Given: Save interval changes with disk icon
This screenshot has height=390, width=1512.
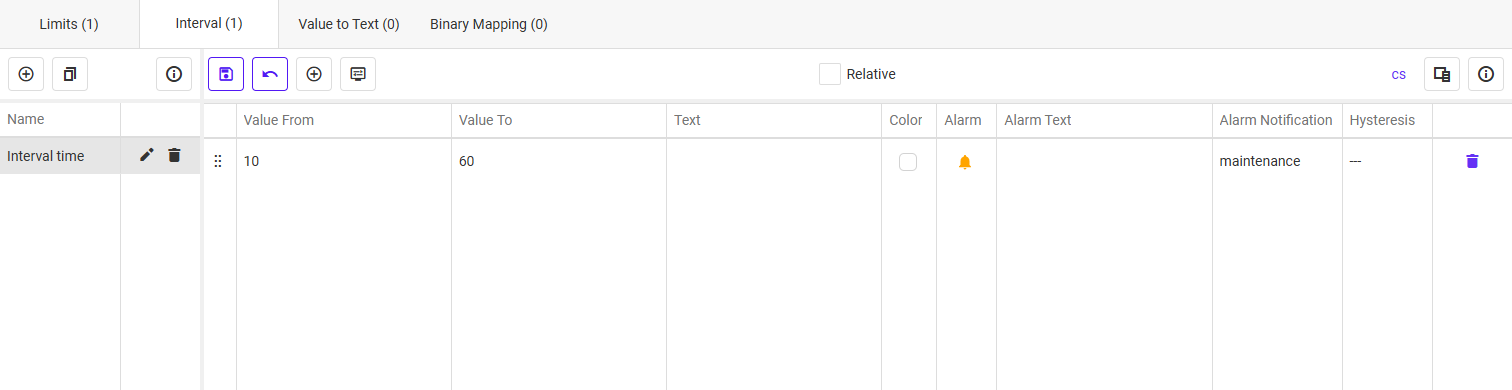Looking at the screenshot, I should (x=226, y=74).
